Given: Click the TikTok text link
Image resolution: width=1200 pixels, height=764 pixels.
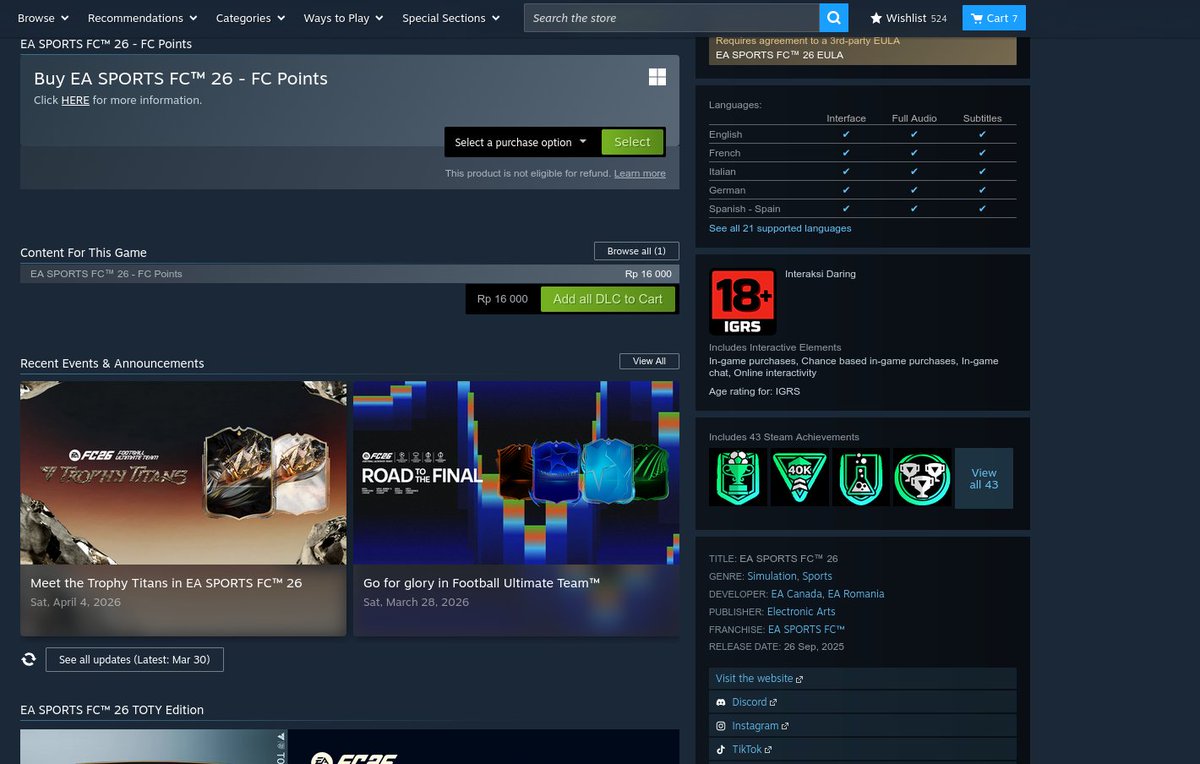Looking at the screenshot, I should point(747,749).
